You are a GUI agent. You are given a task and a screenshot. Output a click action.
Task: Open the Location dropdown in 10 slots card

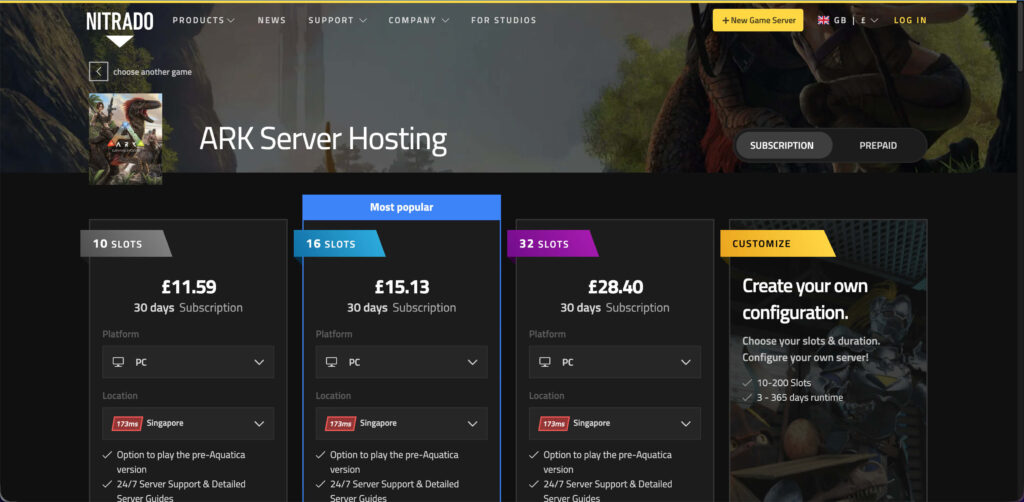pos(188,424)
